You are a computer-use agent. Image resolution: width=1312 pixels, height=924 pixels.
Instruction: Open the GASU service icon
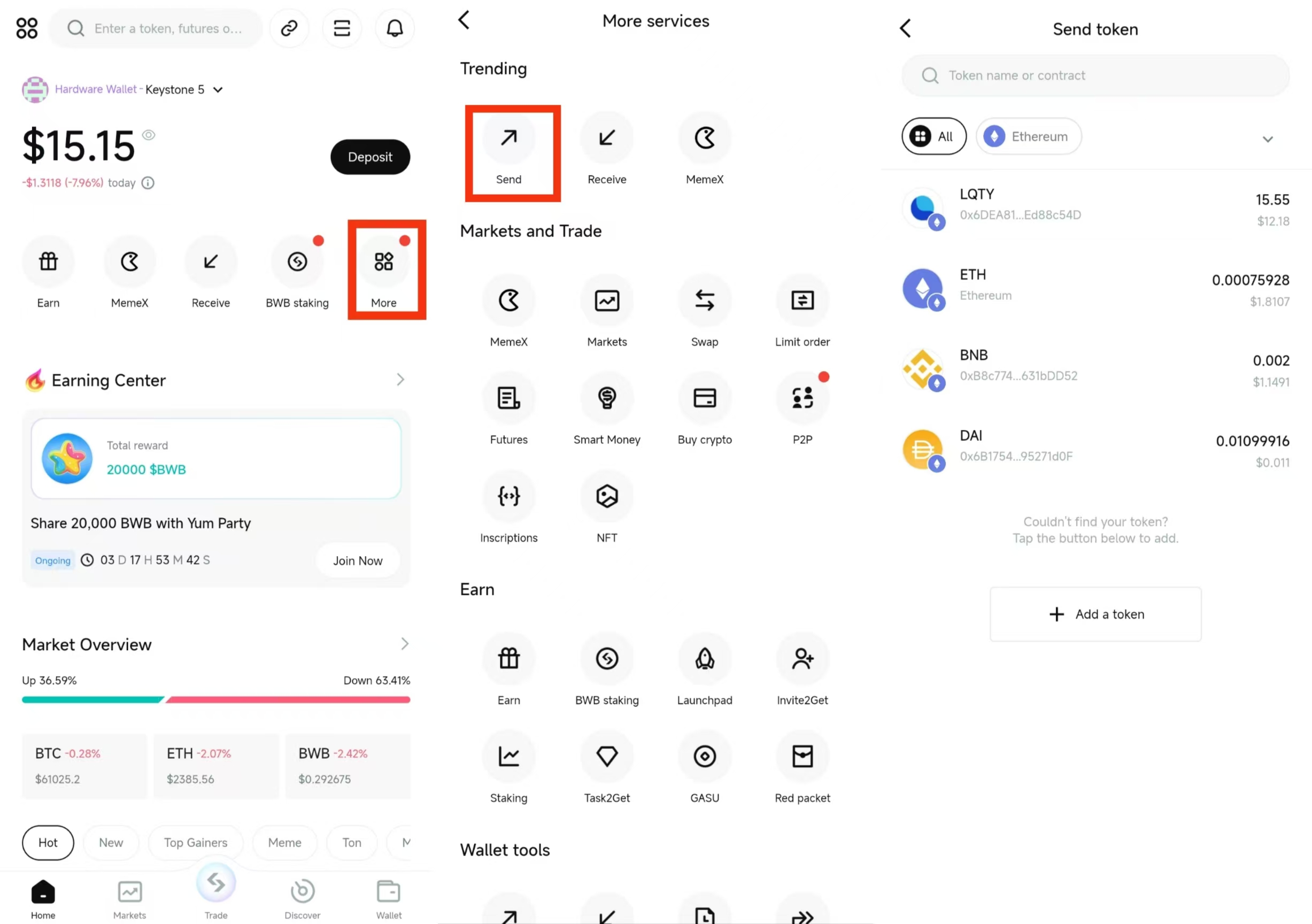pyautogui.click(x=704, y=757)
